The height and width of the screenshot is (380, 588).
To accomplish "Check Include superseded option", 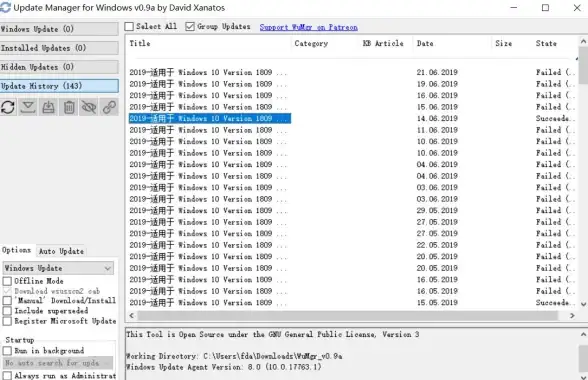I will (7, 311).
